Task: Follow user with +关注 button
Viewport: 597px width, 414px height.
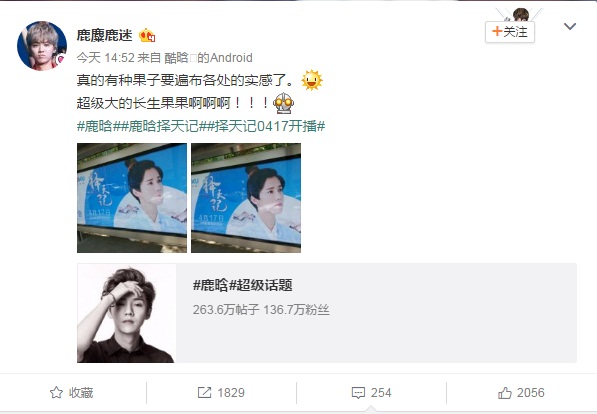Action: [510, 32]
